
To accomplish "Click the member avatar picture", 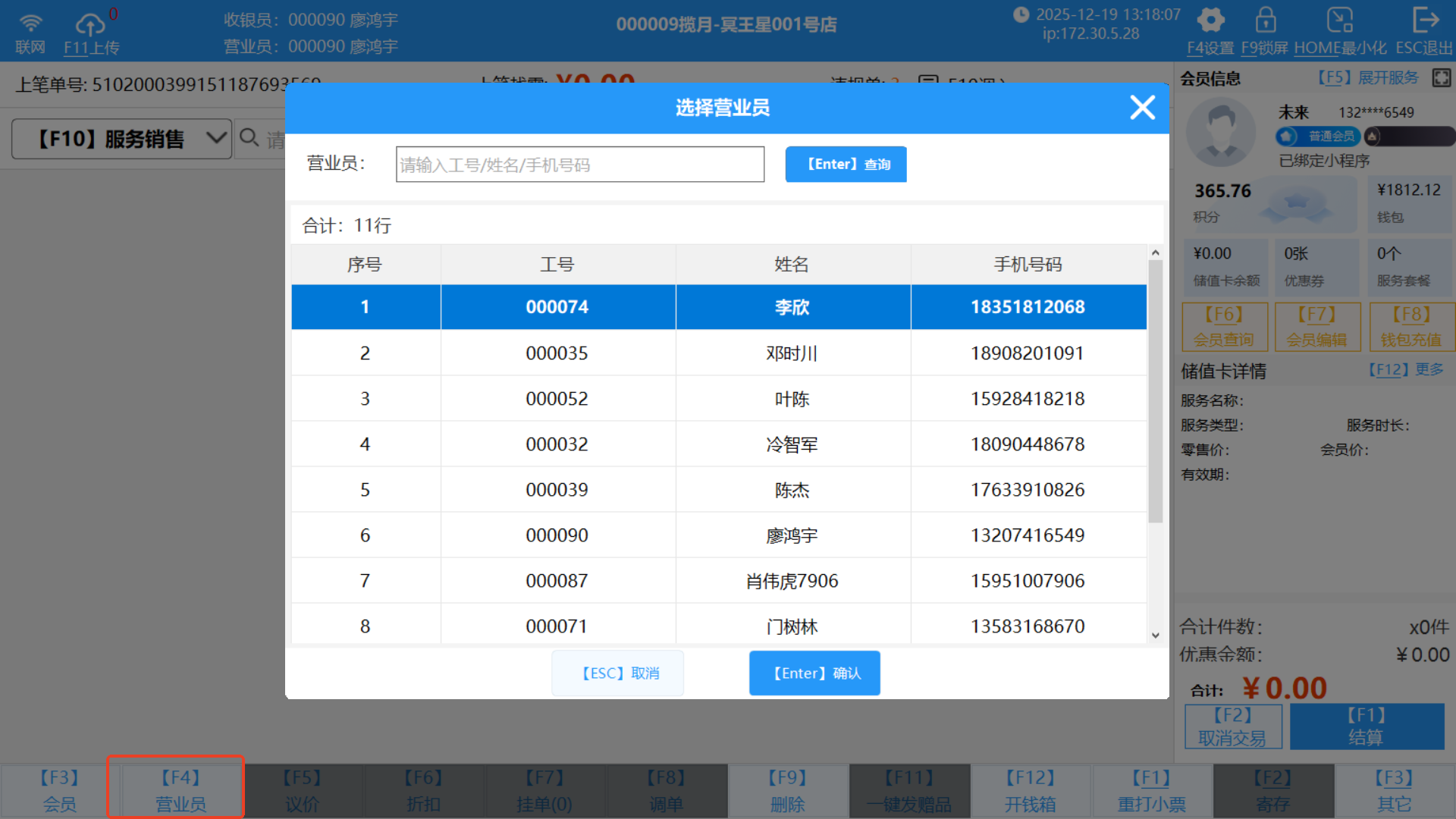I will [1221, 132].
